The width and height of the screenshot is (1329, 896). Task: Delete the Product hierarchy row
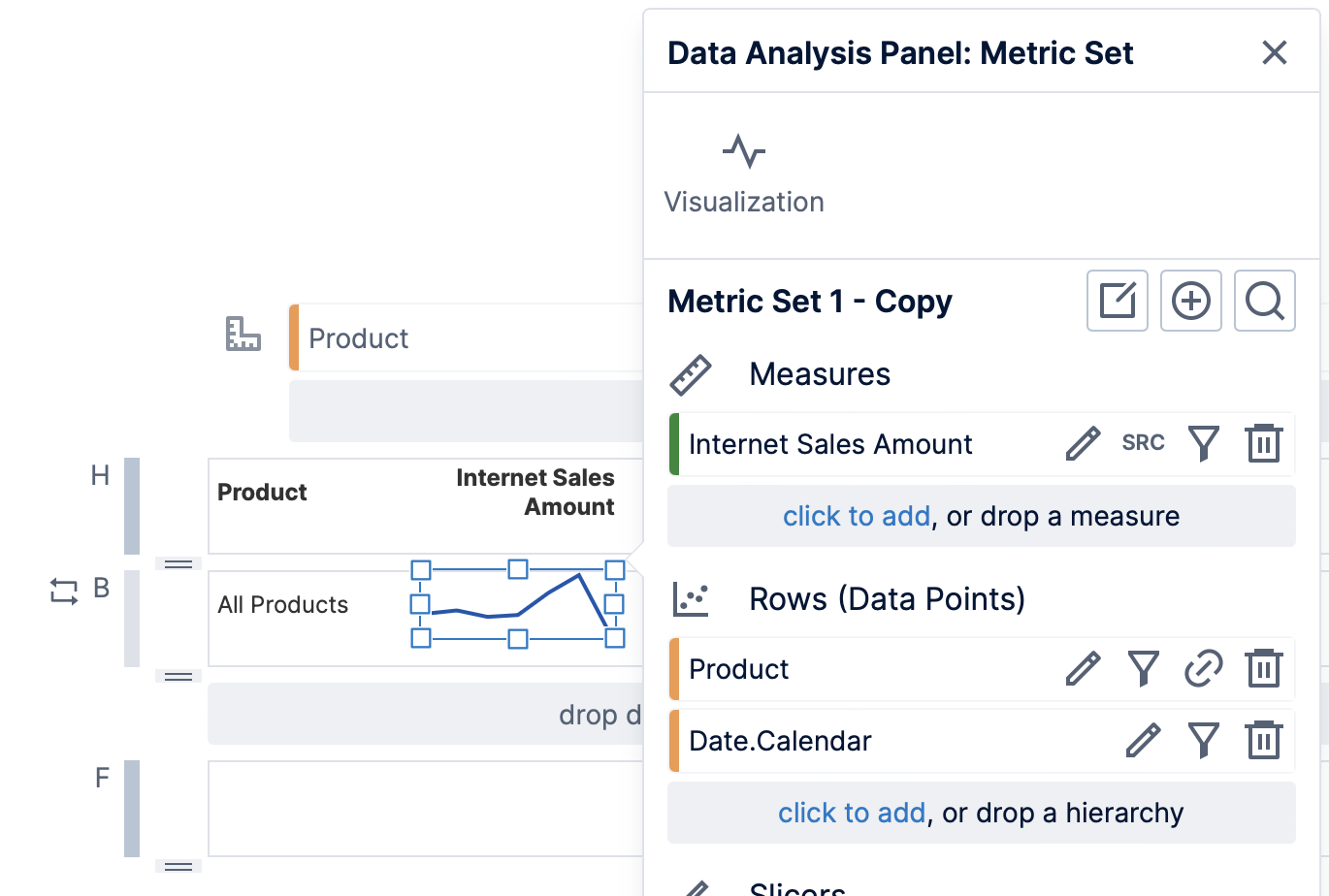click(1264, 669)
